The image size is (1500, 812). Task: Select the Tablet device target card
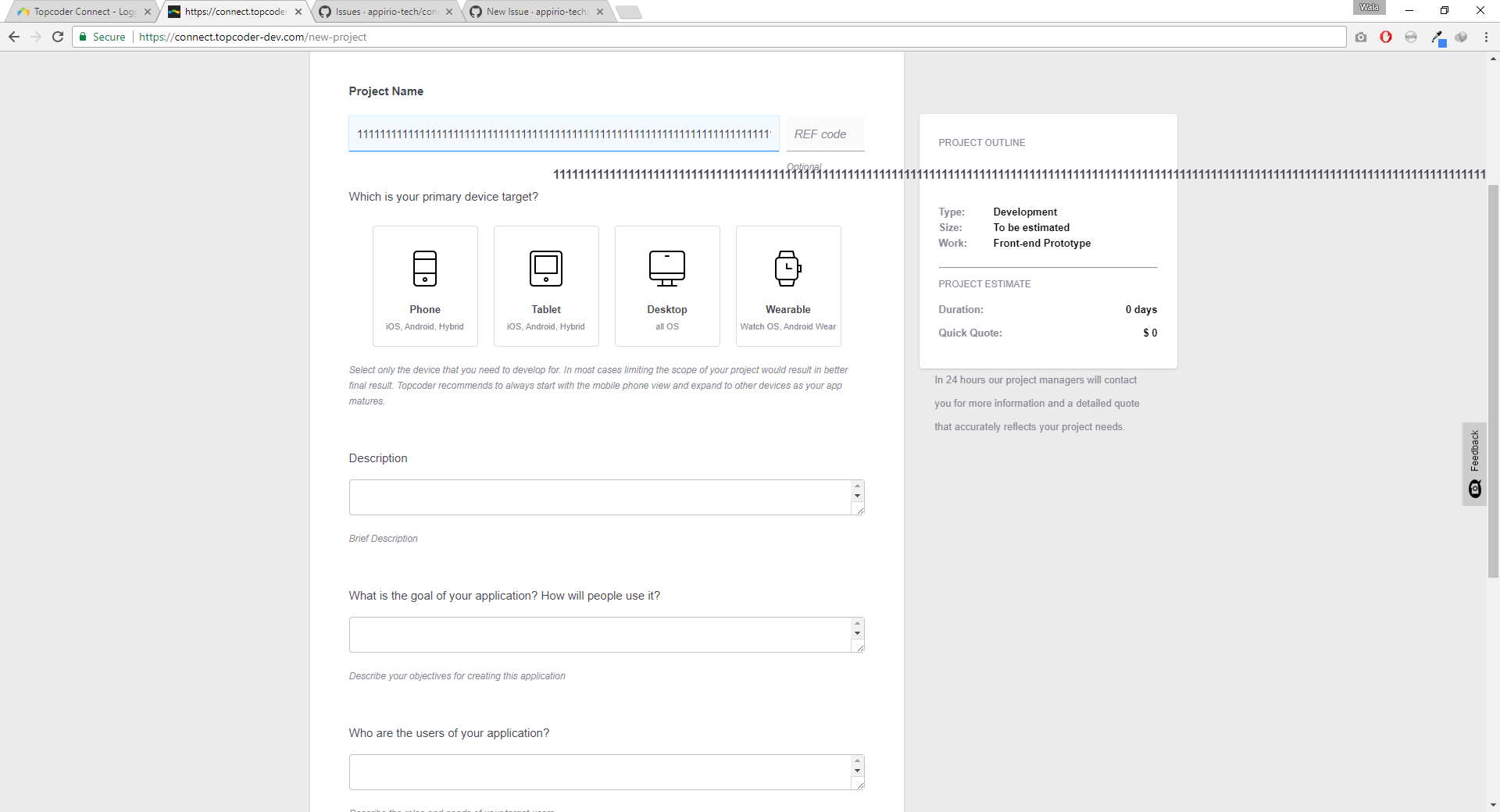546,286
